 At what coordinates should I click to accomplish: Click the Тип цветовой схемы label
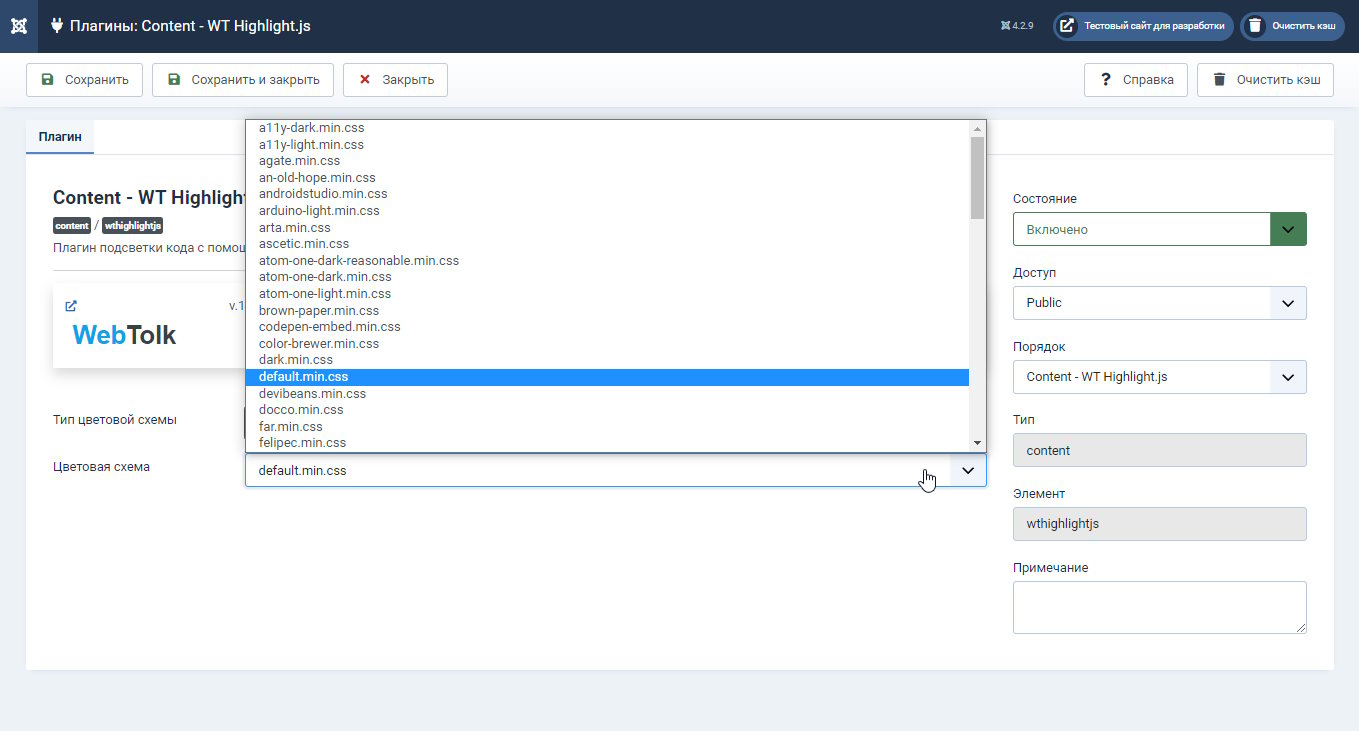pyautogui.click(x=115, y=420)
